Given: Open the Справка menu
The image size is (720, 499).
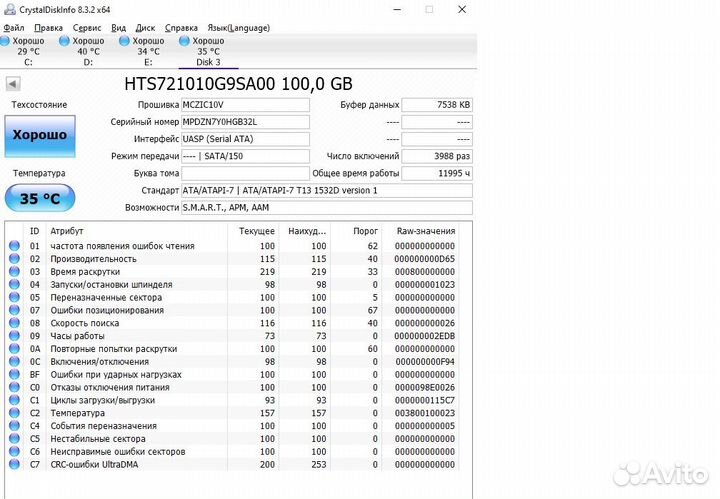Looking at the screenshot, I should click(x=181, y=28).
